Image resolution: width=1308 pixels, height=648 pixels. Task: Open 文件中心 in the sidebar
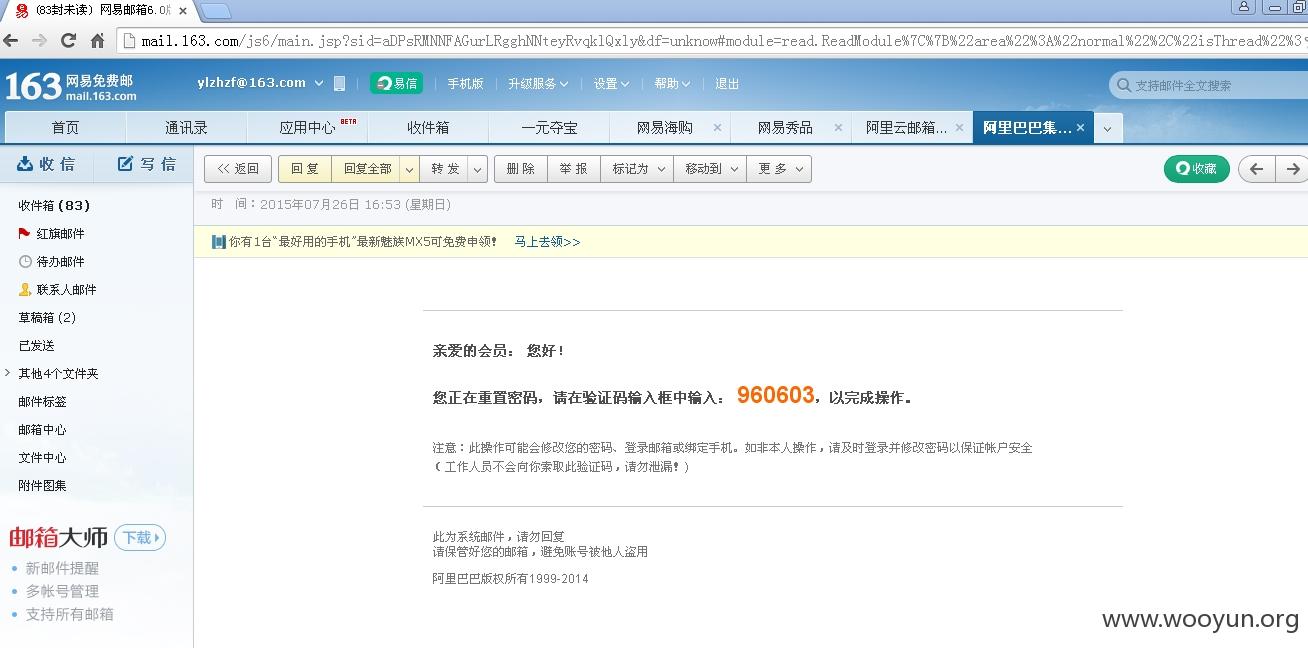(x=42, y=457)
